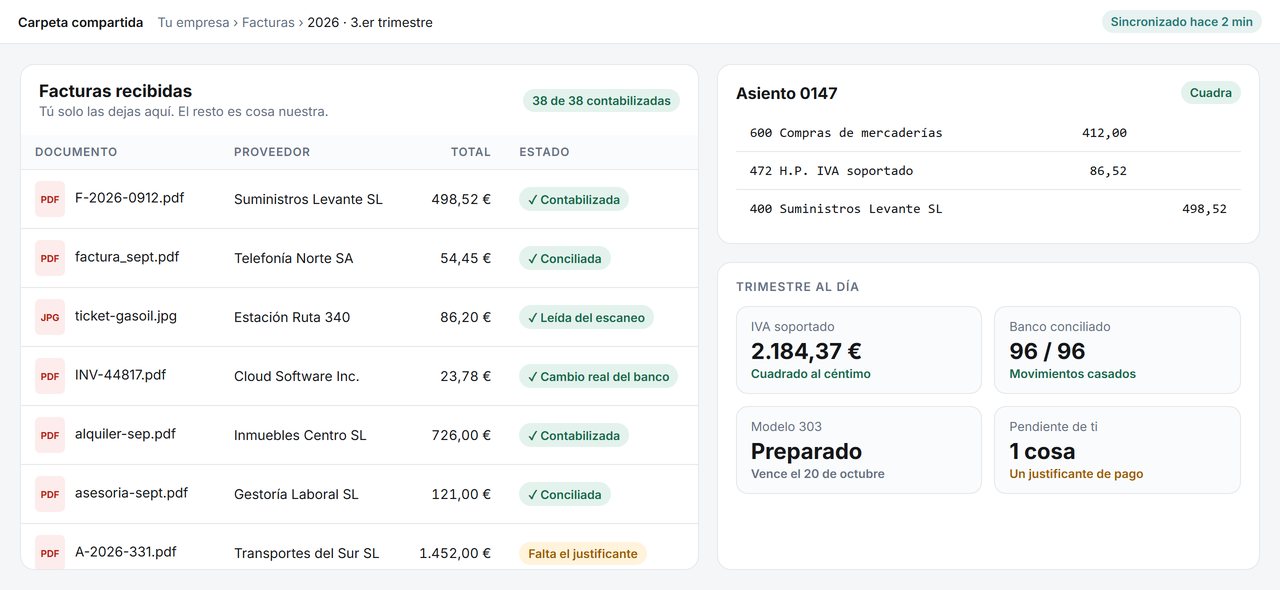Select the '2026 · 3.er trimestre' breadcrumb
This screenshot has width=1280, height=590.
pyautogui.click(x=370, y=22)
